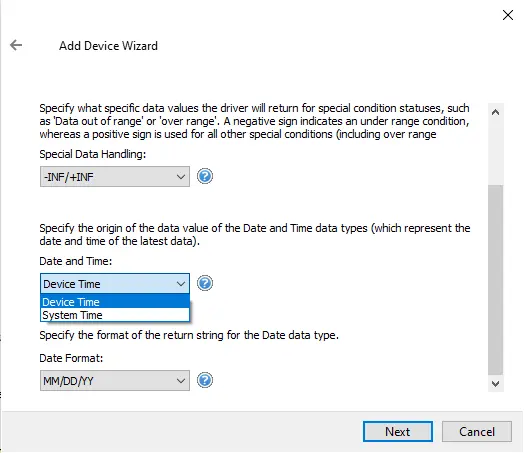Close the Add Device Wizard window

pyautogui.click(x=508, y=15)
